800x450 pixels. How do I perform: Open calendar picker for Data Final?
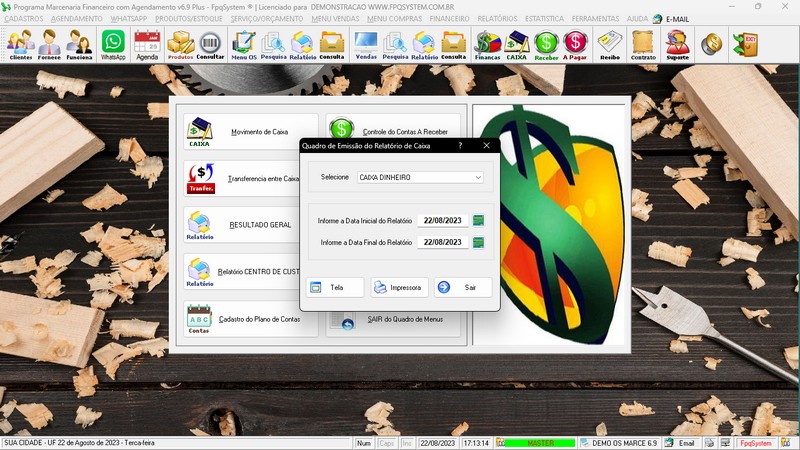point(478,242)
